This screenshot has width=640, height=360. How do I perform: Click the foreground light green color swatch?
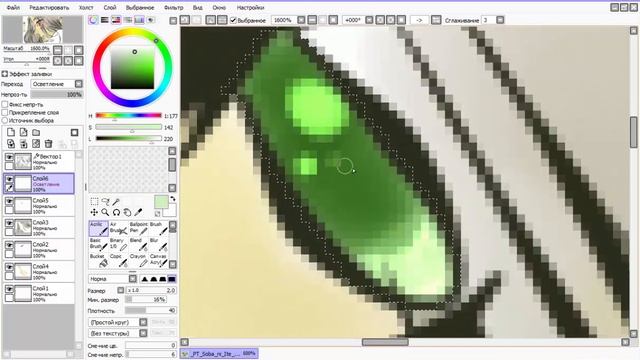(161, 202)
